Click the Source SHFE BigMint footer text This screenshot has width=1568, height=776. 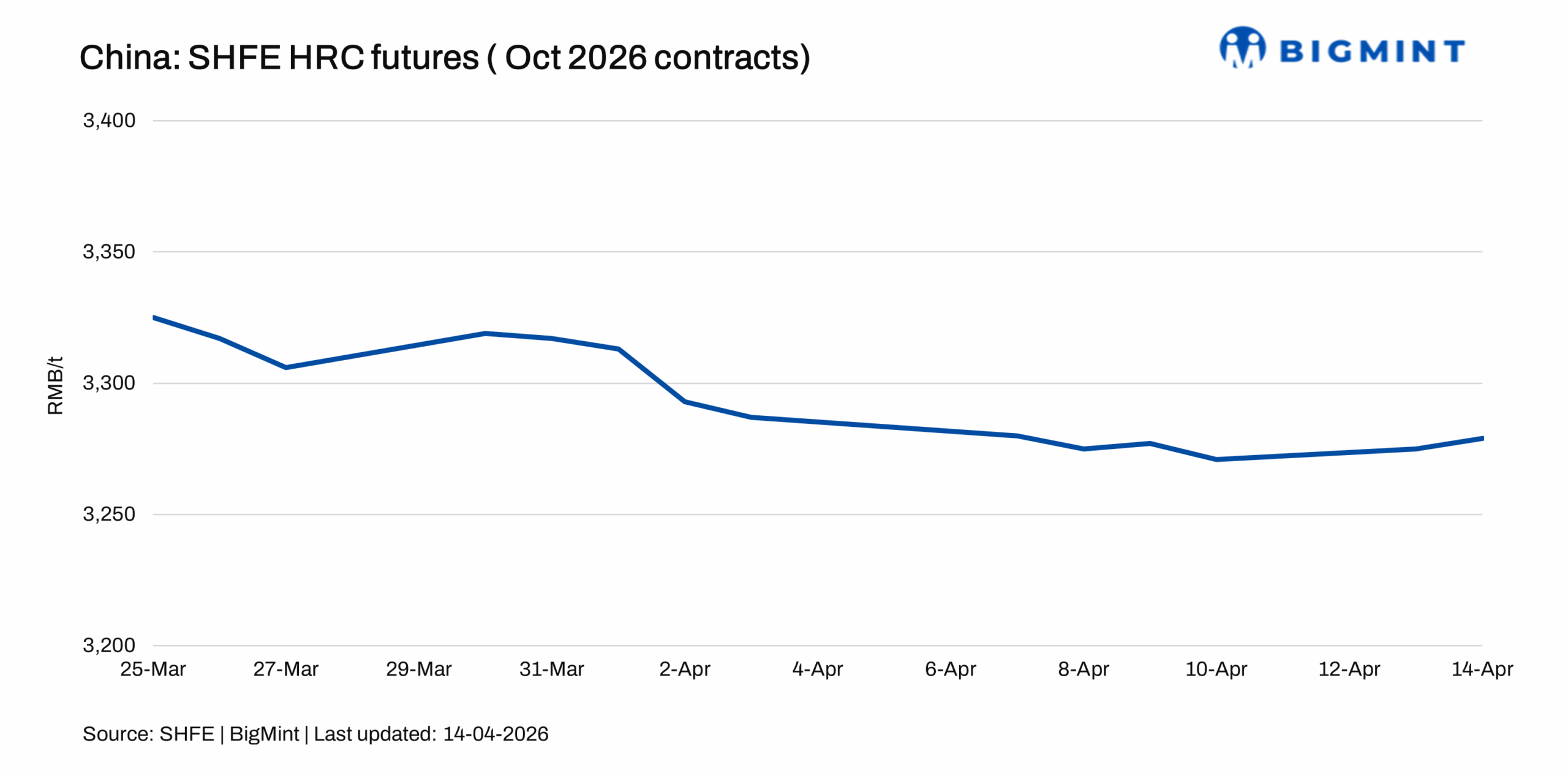coord(315,734)
